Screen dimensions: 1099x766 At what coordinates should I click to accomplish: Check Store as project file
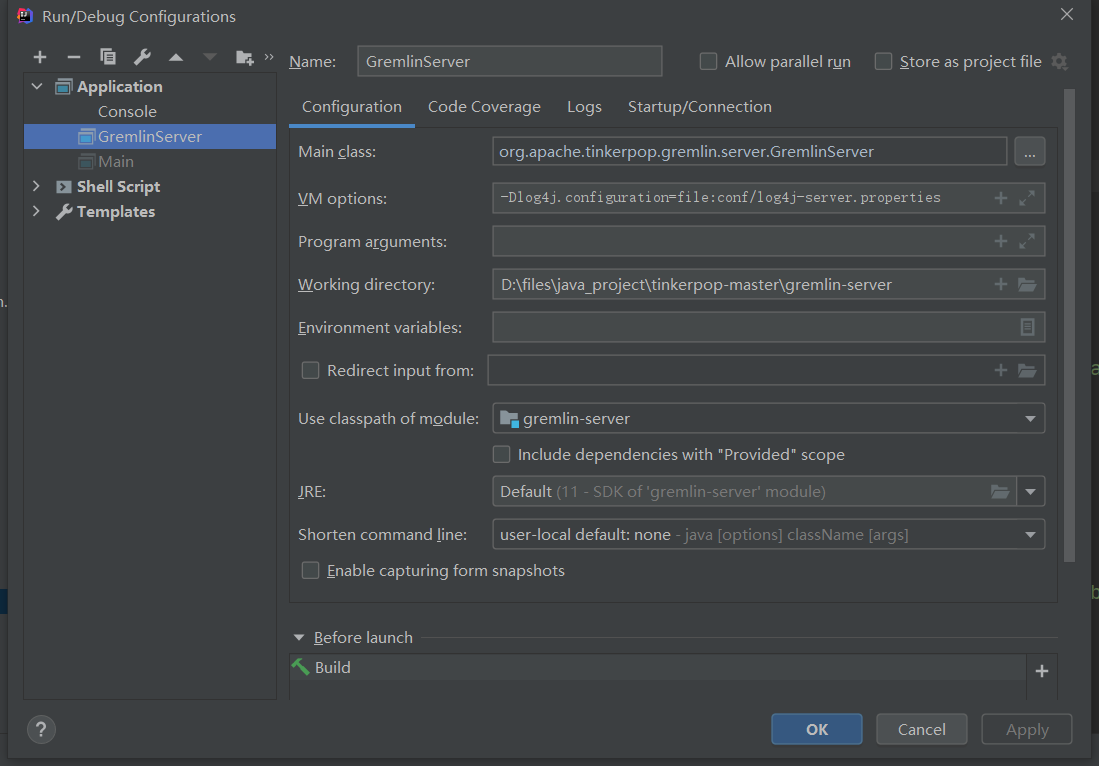tap(883, 62)
